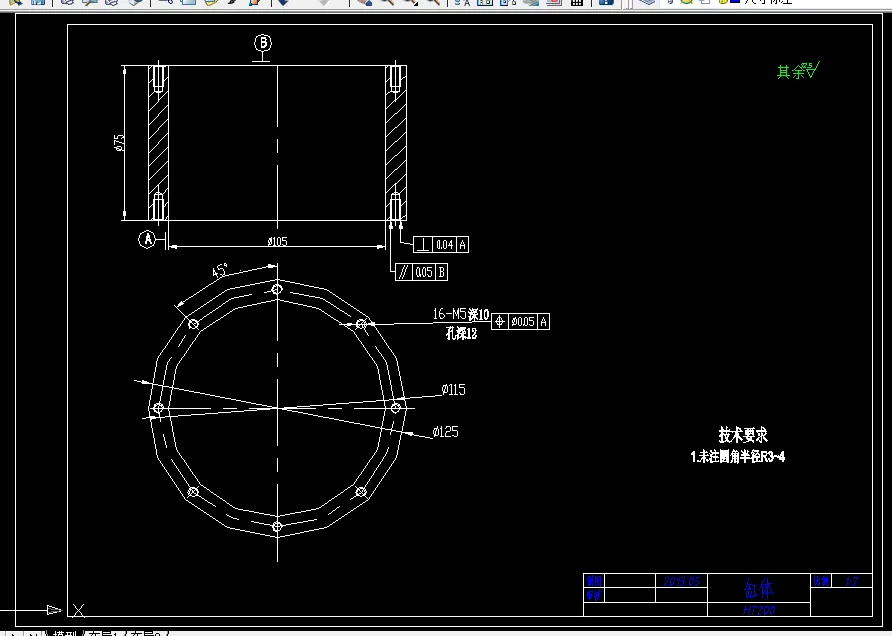Select the 16-M5深10 thread note
This screenshot has height=636, width=892.
[461, 314]
